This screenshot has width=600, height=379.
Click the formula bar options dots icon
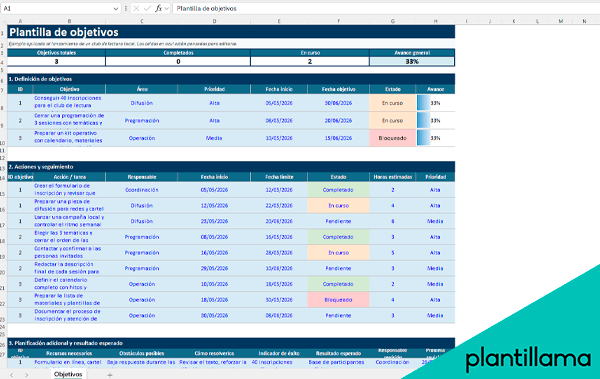click(126, 8)
